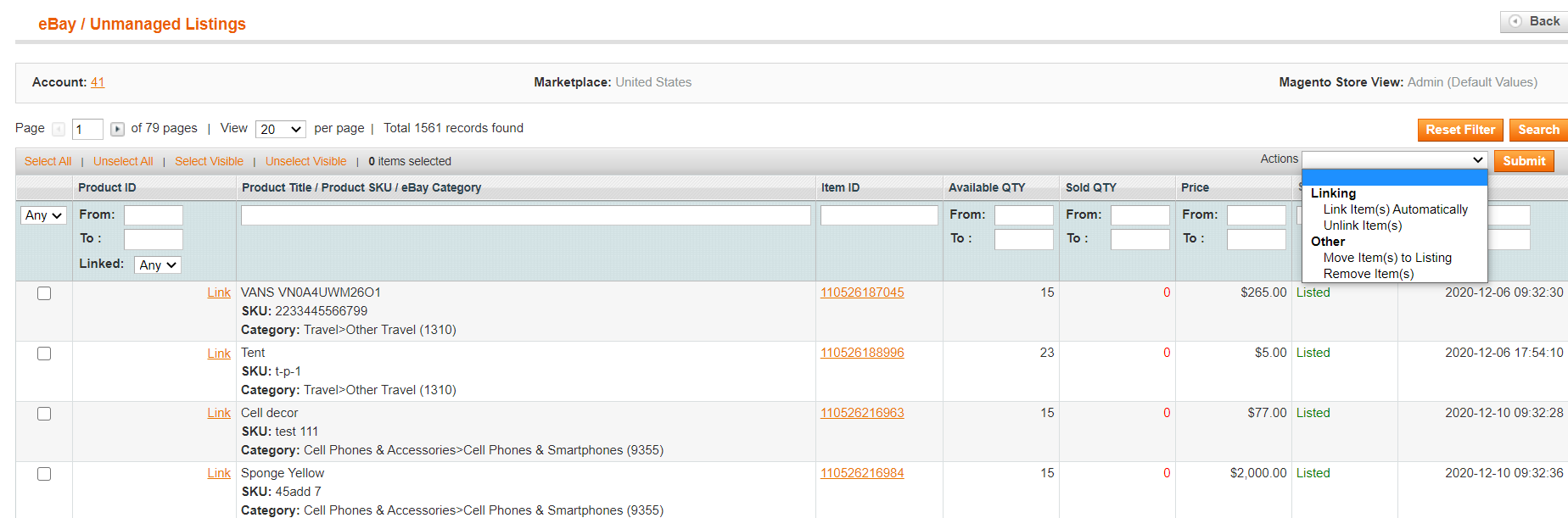
Task: Open the Linked filter dropdown
Action: click(158, 265)
